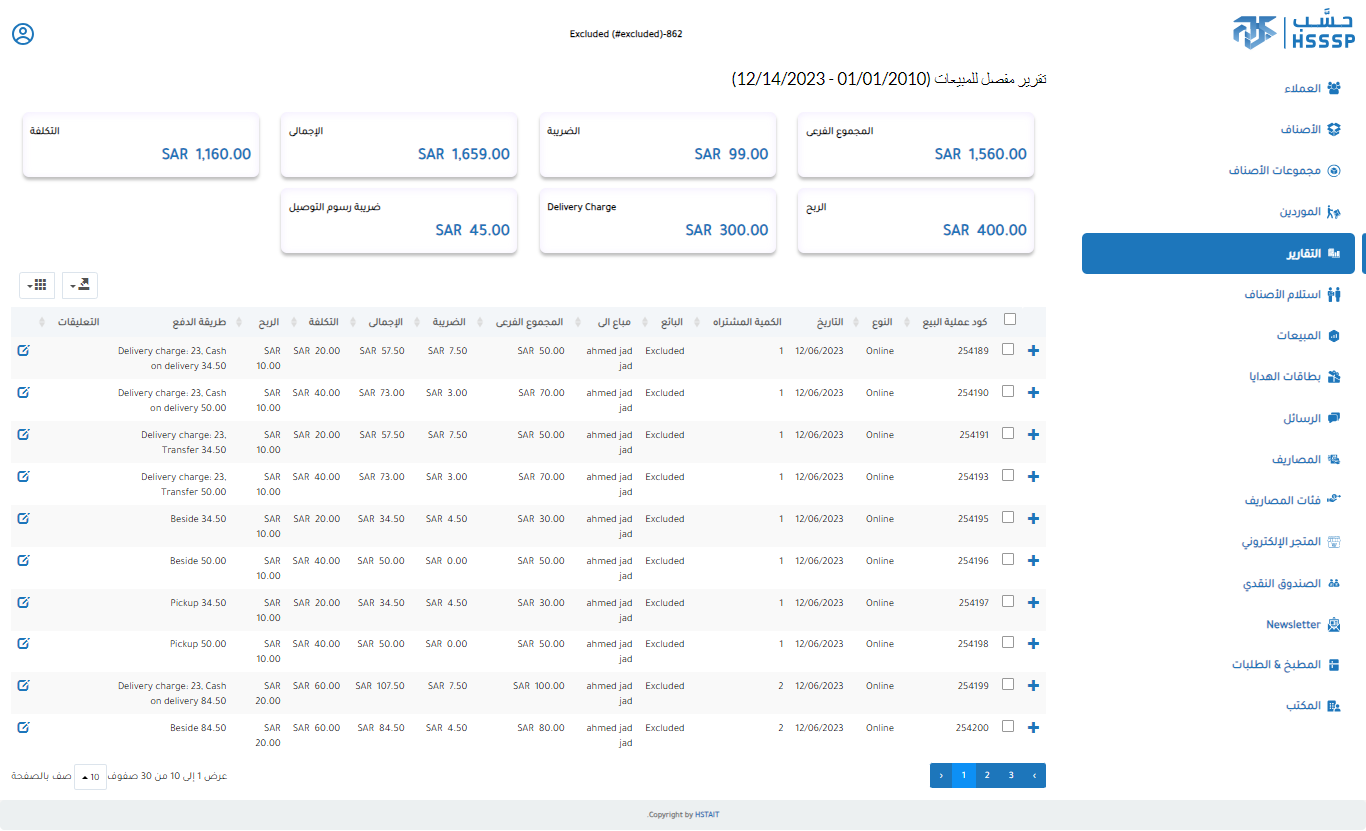
Task: Go to page 3 of the table
Action: click(x=1011, y=775)
